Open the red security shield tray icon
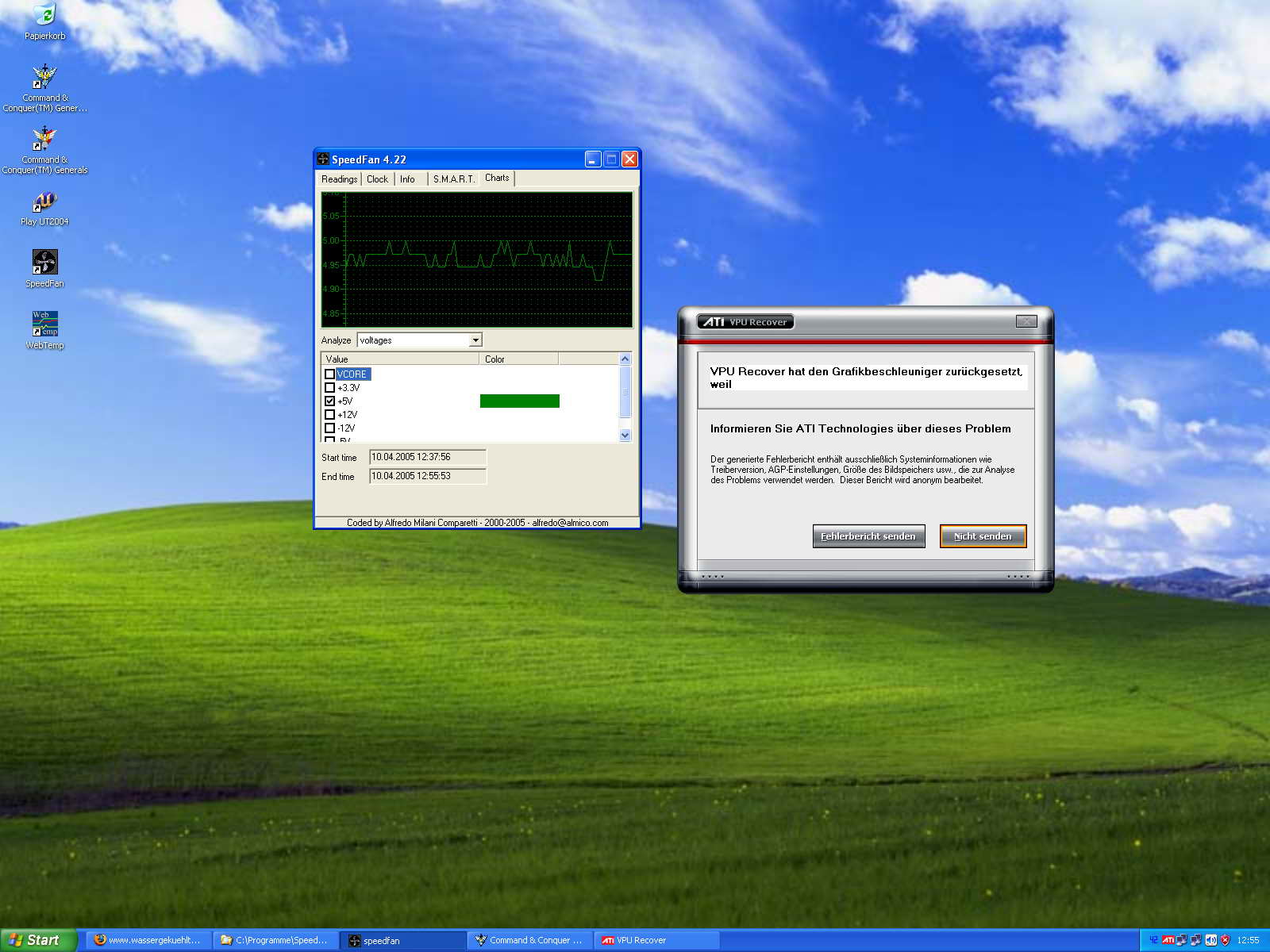This screenshot has width=1270, height=952. (1225, 940)
